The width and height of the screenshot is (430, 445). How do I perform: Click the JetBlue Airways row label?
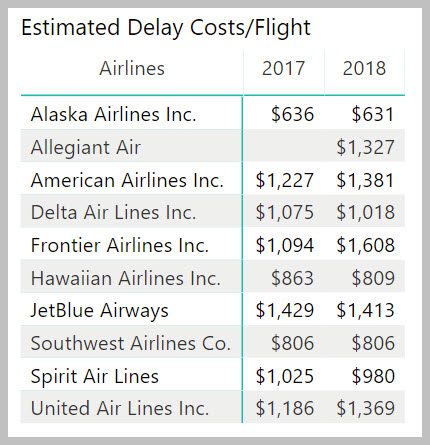tap(100, 310)
